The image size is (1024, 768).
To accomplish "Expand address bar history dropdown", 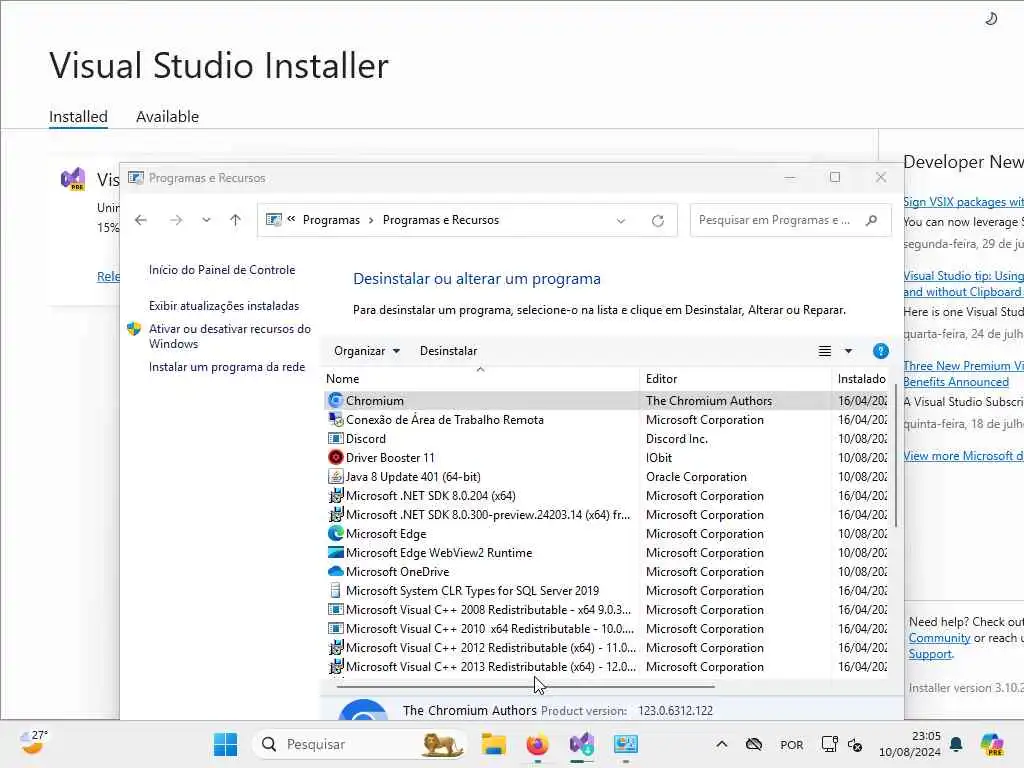I will [x=620, y=221].
